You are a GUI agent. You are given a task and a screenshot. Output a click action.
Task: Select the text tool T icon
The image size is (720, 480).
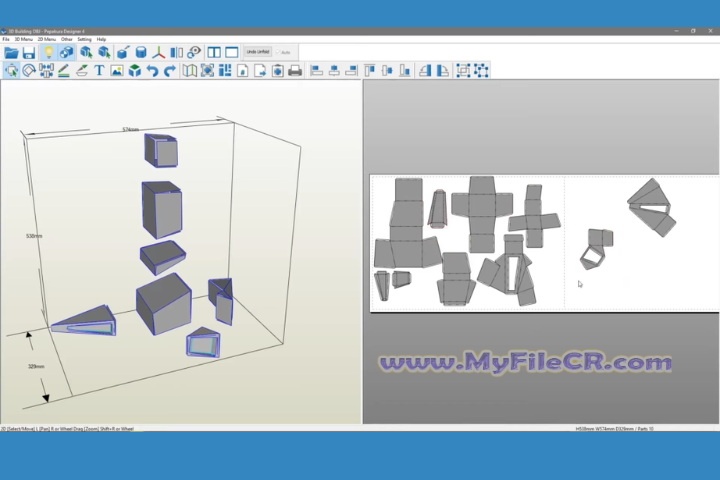[99, 71]
